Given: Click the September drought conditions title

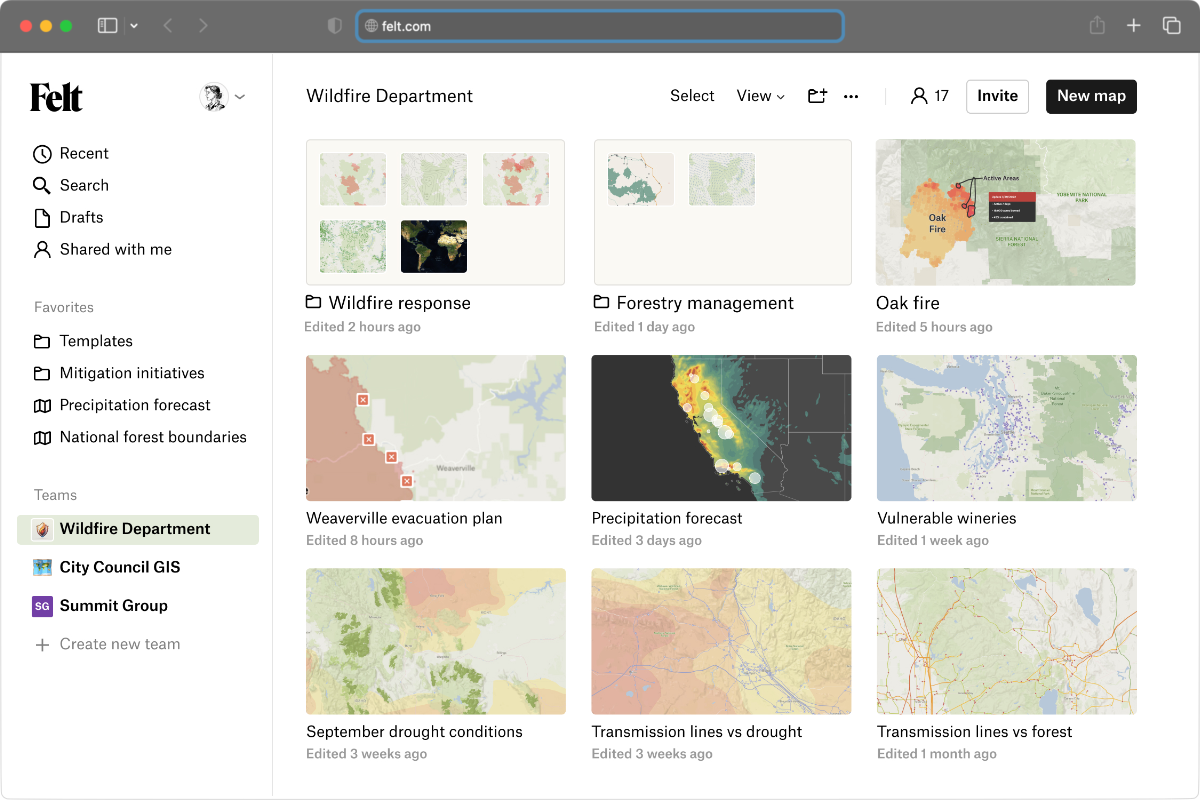Looking at the screenshot, I should pyautogui.click(x=414, y=732).
